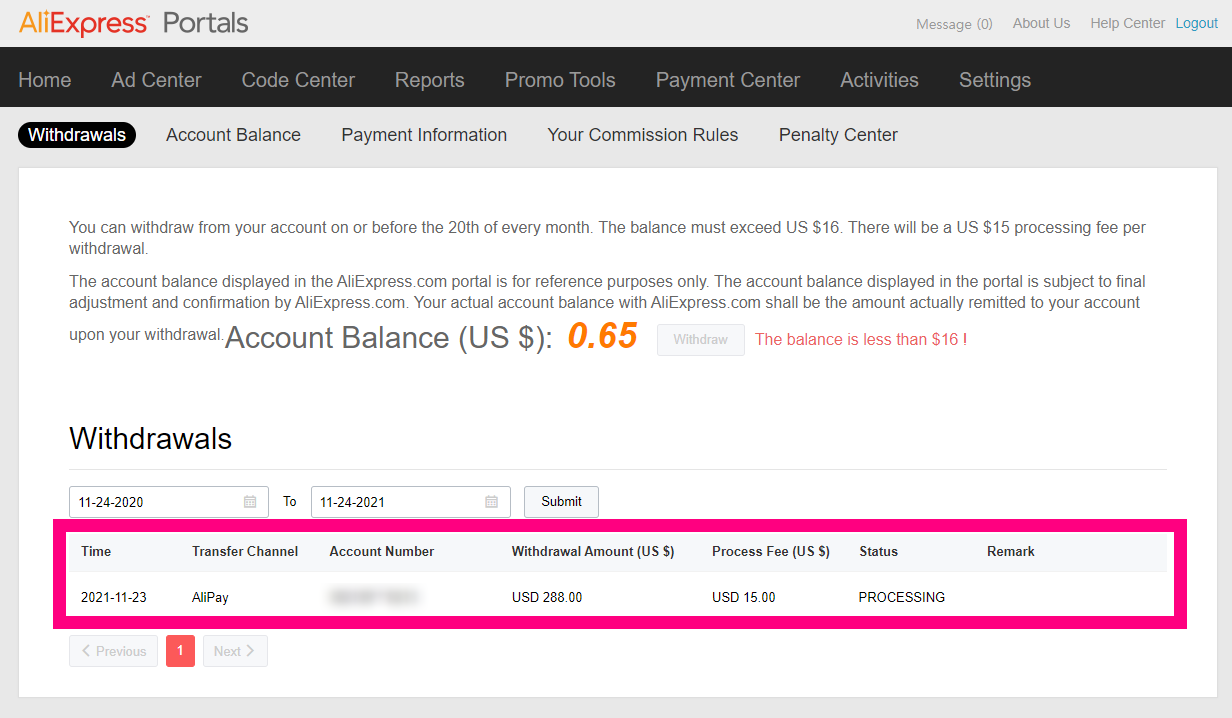Go to Activities page
The image size is (1232, 718).
pyautogui.click(x=879, y=80)
